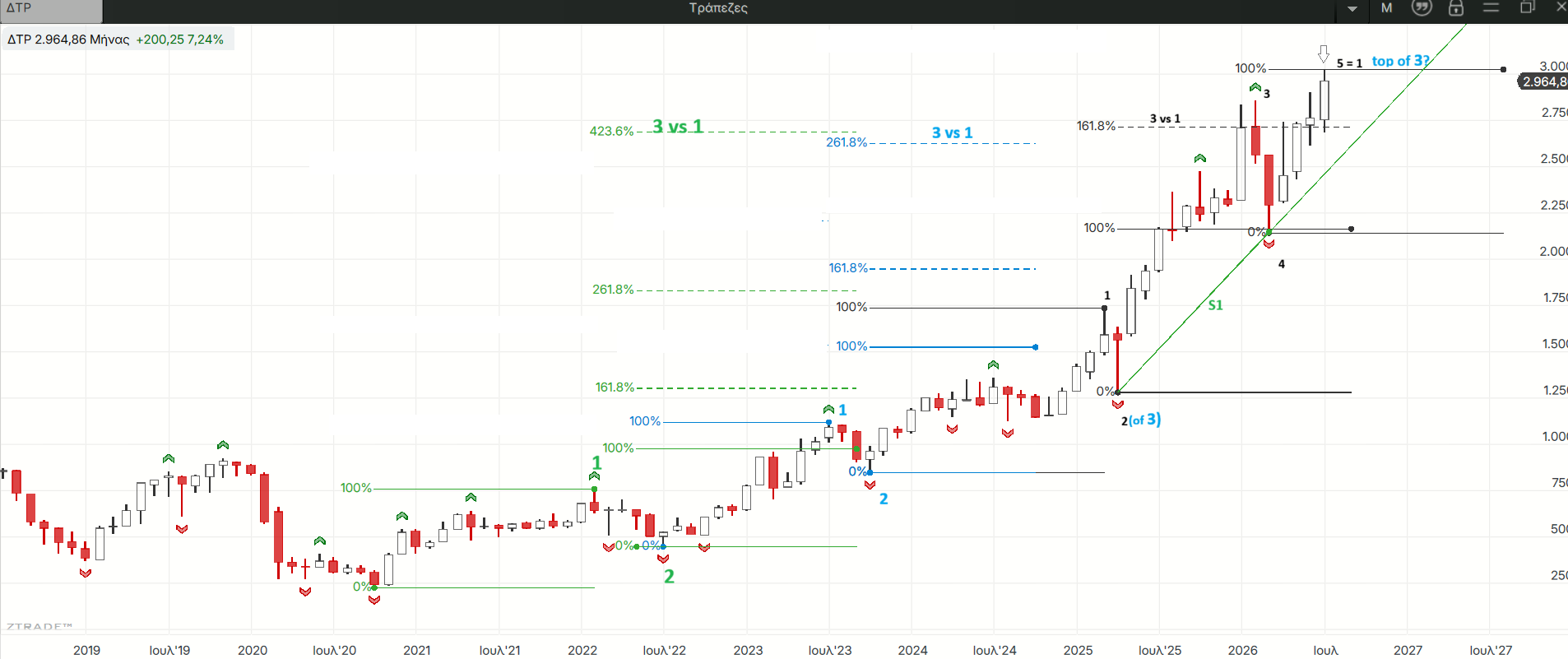This screenshot has height=659, width=1568.
Task: Select the '5 = 1' annotation
Action: coord(1349,63)
